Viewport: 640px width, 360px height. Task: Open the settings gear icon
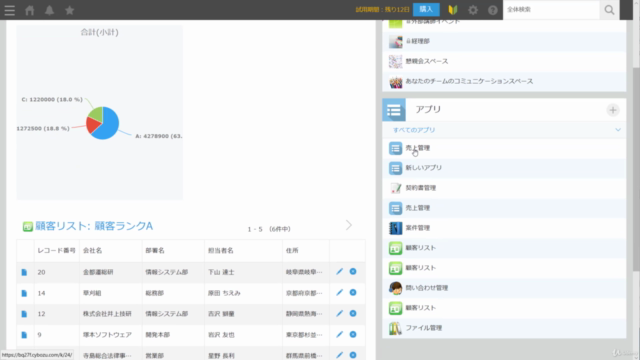coord(473,10)
